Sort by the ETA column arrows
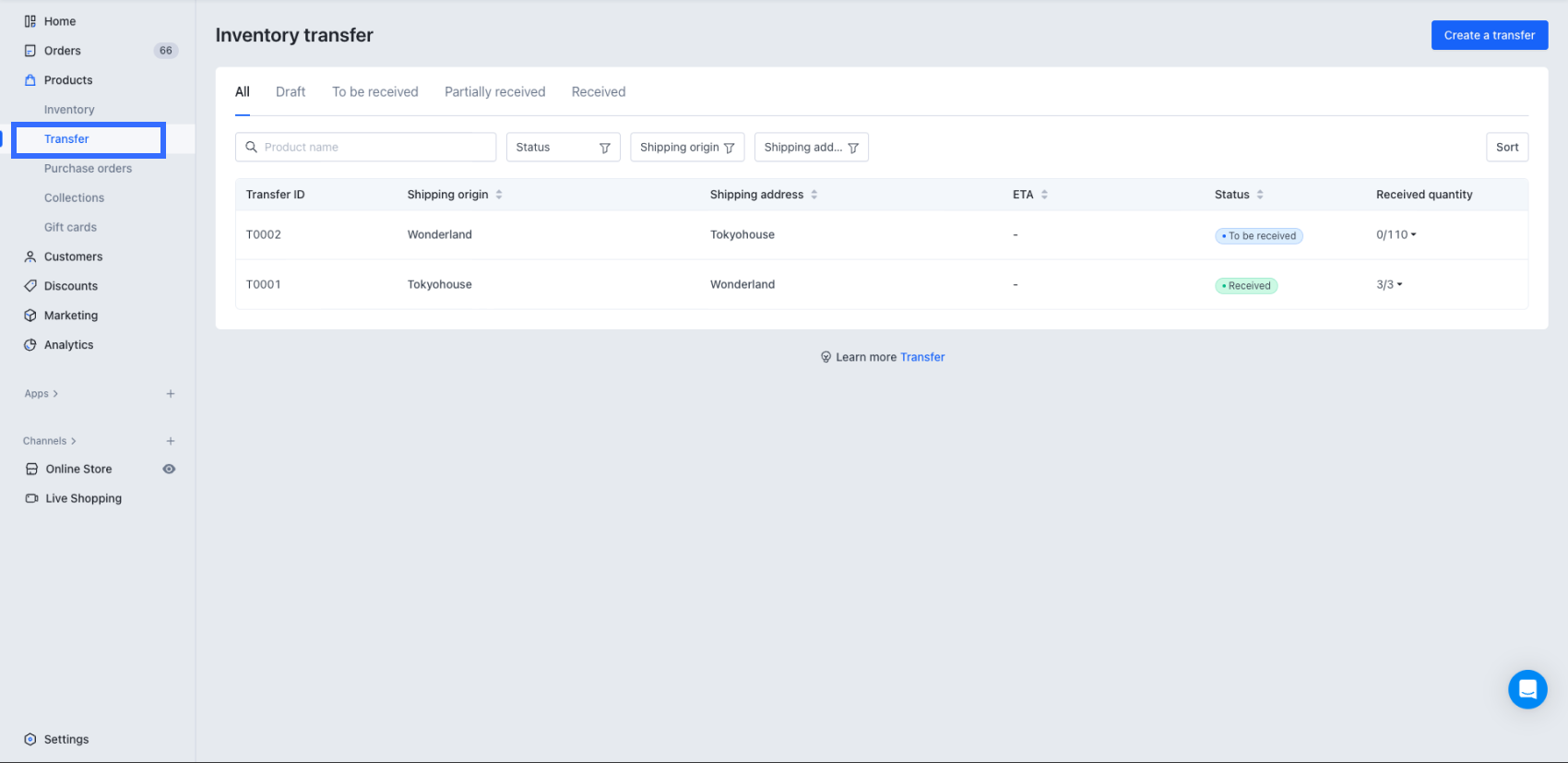The width and height of the screenshot is (1568, 763). pyautogui.click(x=1044, y=195)
